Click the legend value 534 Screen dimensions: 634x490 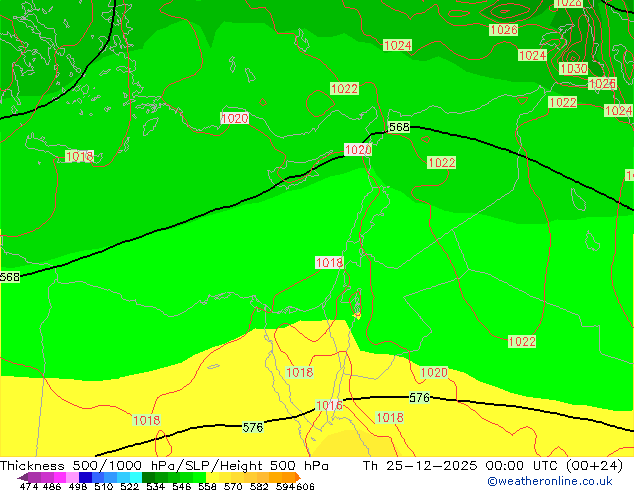pos(156,486)
